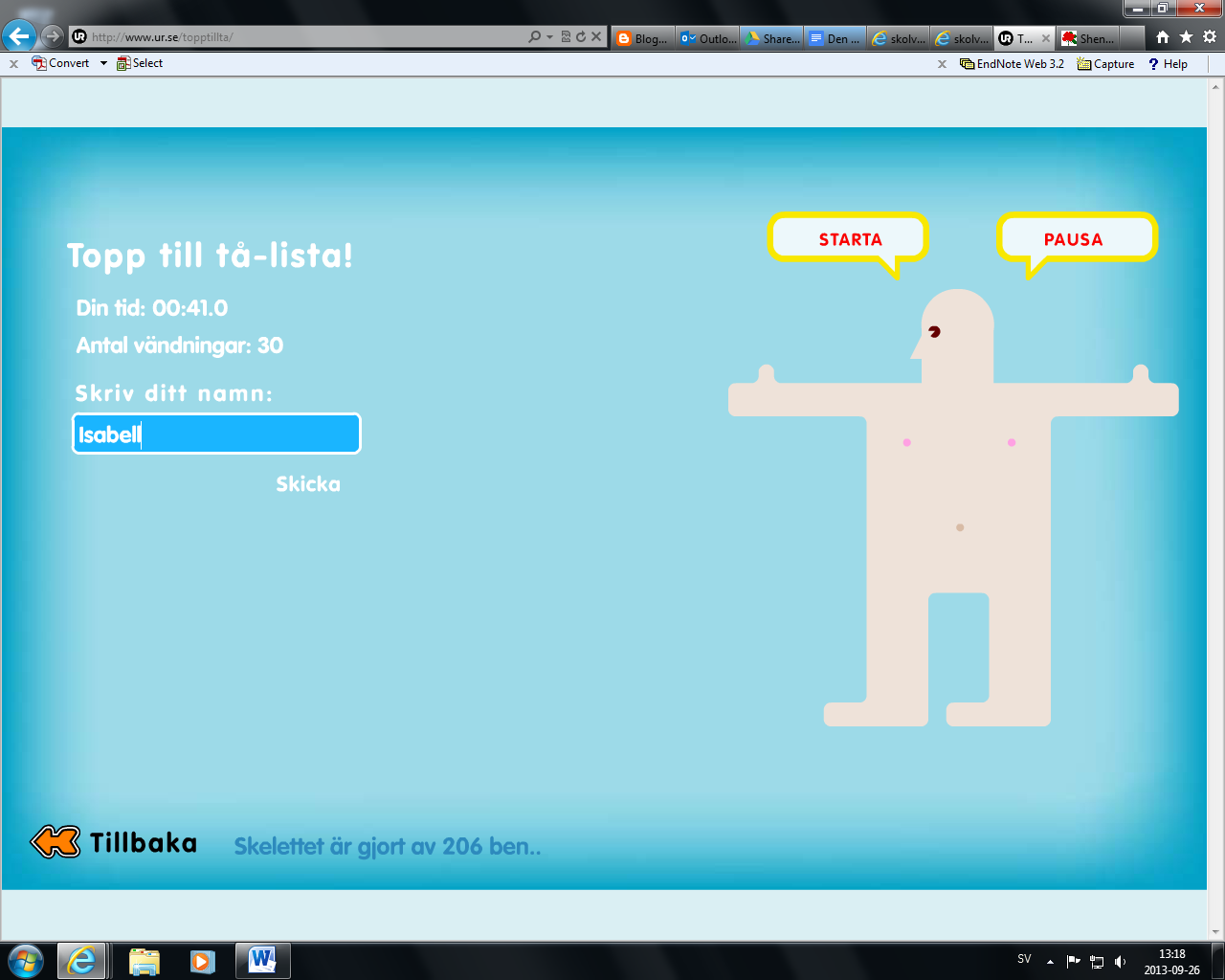The width and height of the screenshot is (1225, 980).
Task: Switch to the Share... Google Drive tab
Action: 771,38
